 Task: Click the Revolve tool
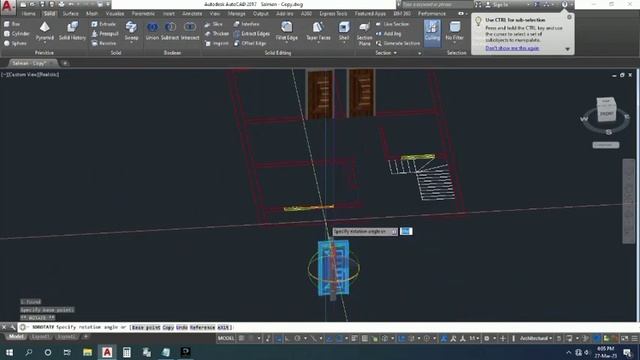104,43
